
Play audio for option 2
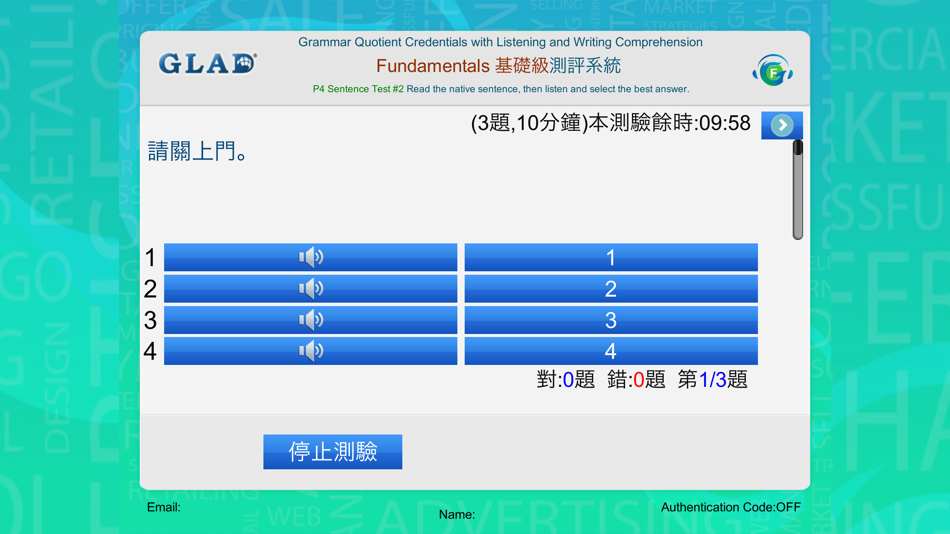pos(310,289)
